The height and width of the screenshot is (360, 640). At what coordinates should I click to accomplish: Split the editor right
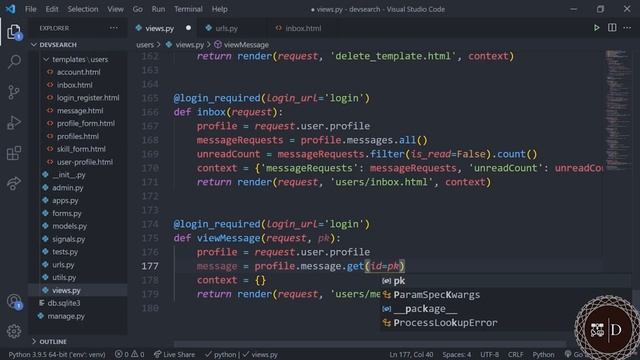point(612,28)
